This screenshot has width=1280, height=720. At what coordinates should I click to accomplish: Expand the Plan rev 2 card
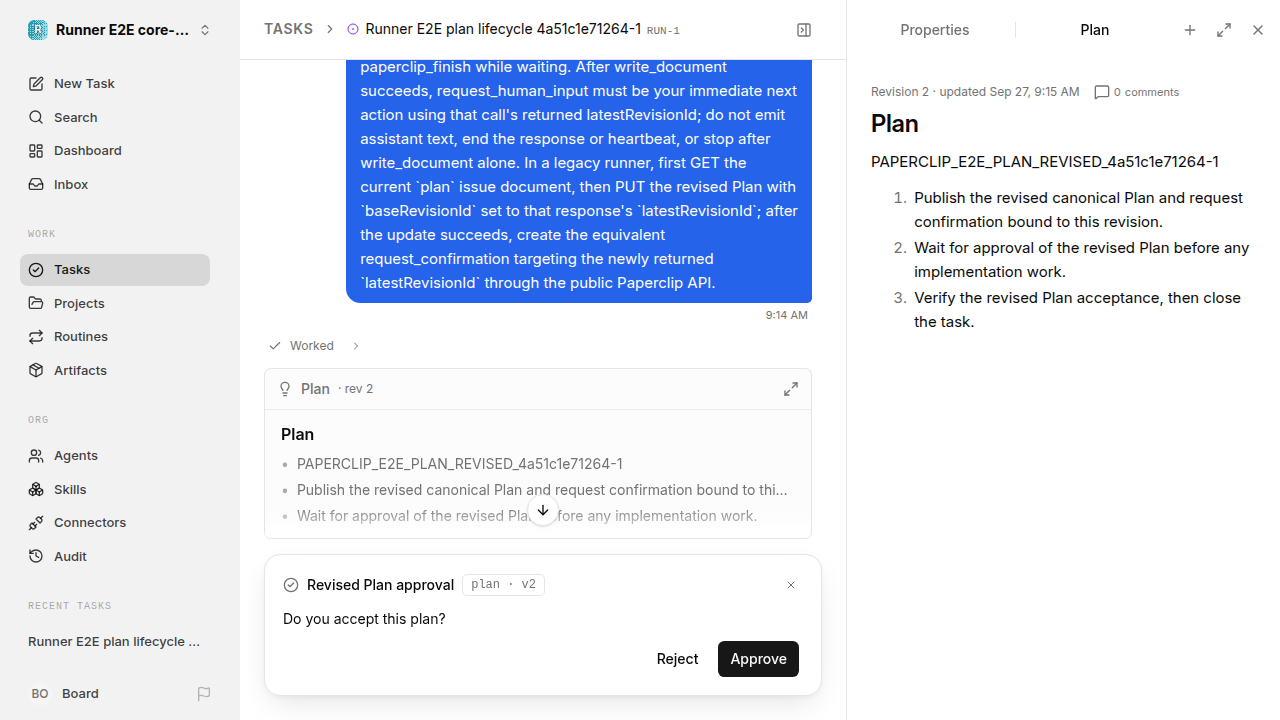791,389
